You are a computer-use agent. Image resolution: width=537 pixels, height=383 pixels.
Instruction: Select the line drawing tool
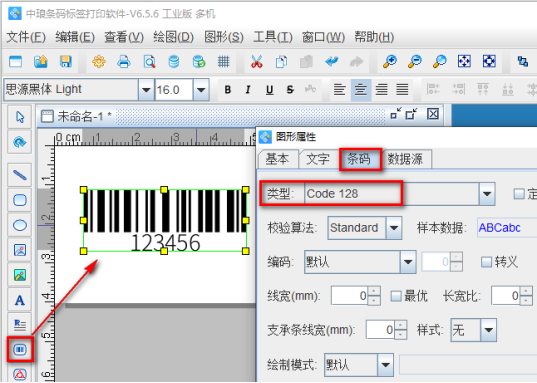tap(20, 175)
